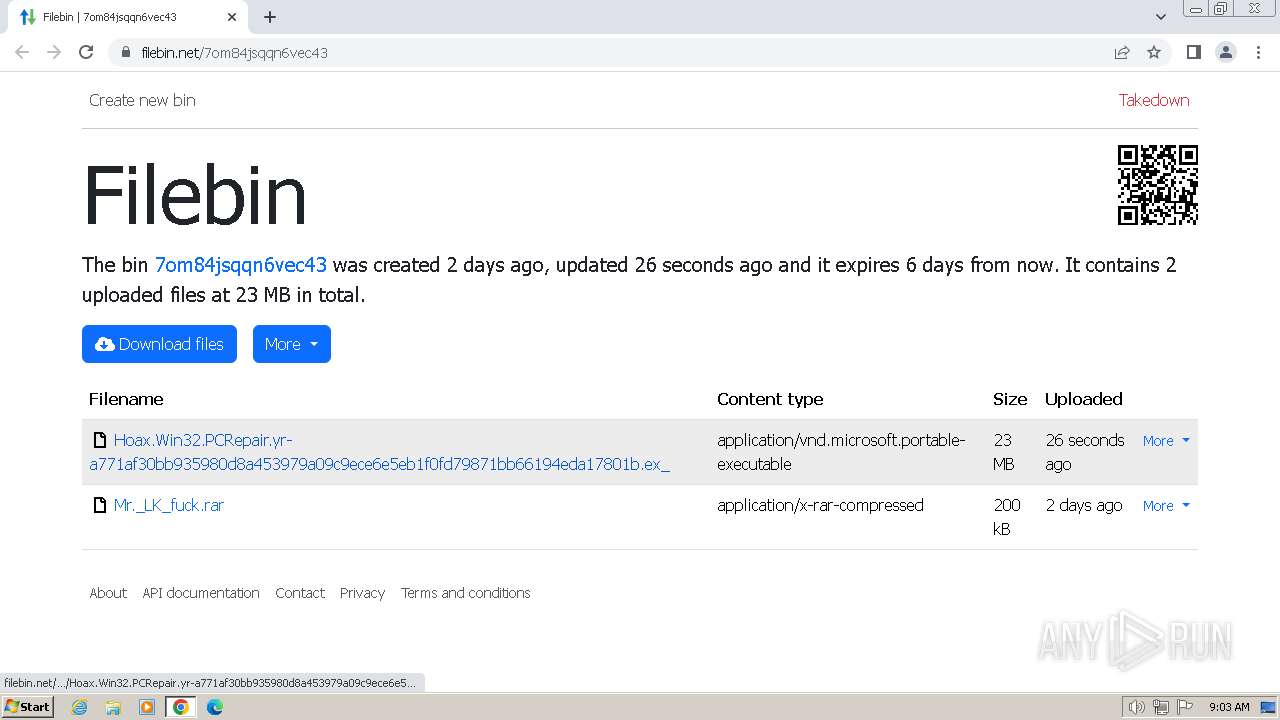Open Terms and conditions link
This screenshot has height=720, width=1280.
pyautogui.click(x=466, y=593)
